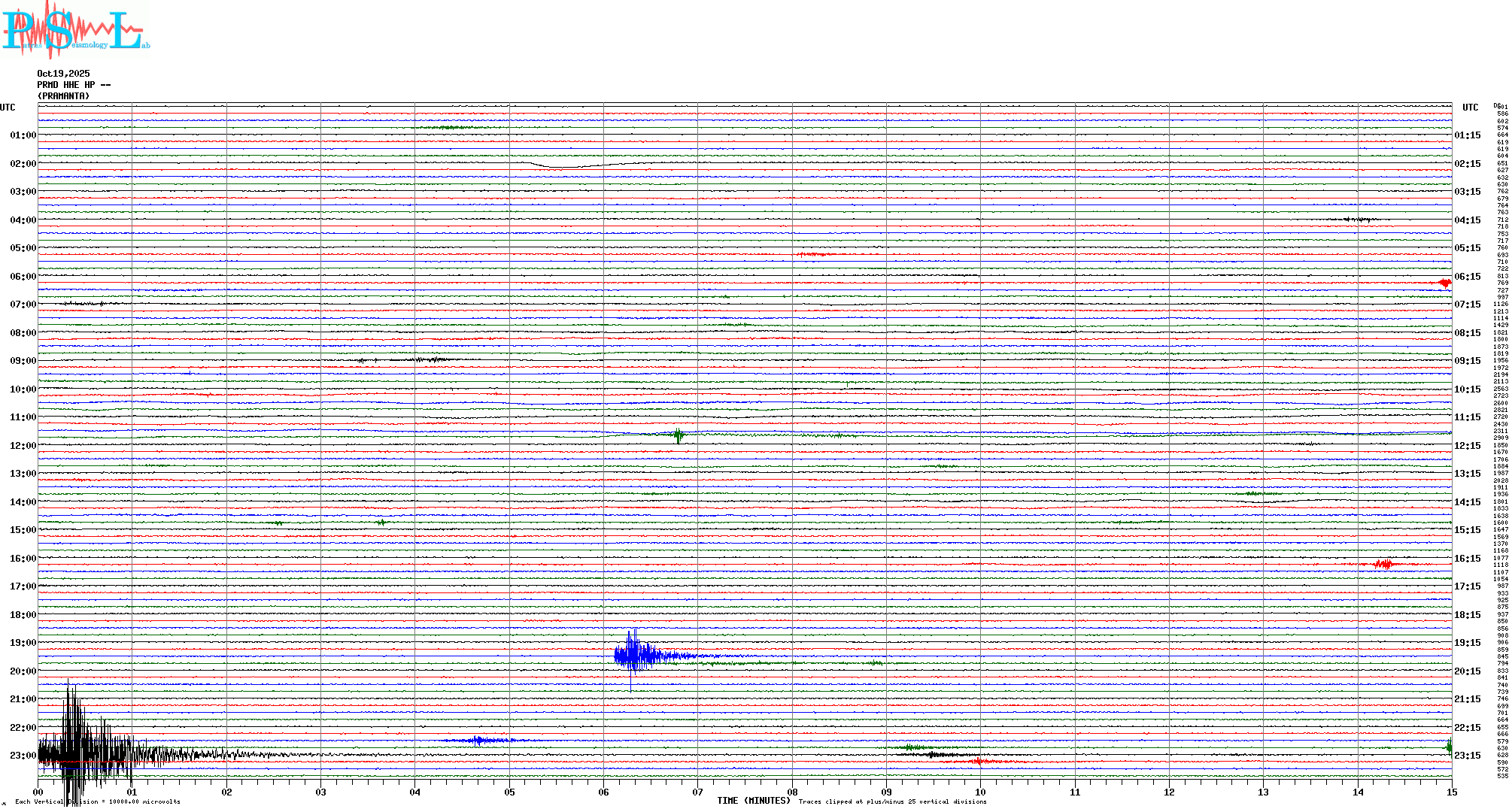Click the blue tremor on the 22:30 trace
Screen dimensions: 1512x812
(x=477, y=741)
